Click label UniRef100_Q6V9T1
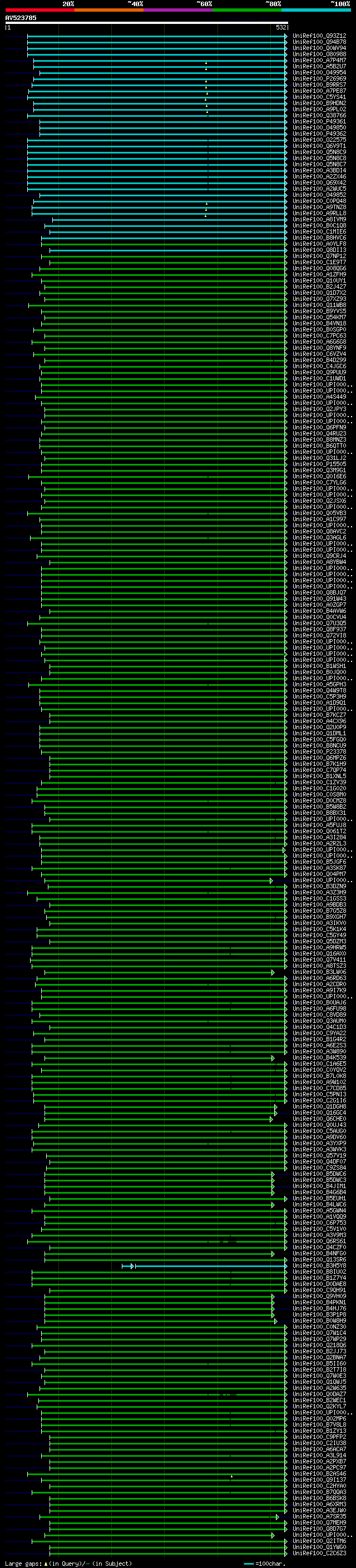The image size is (356, 1568). 319,146
